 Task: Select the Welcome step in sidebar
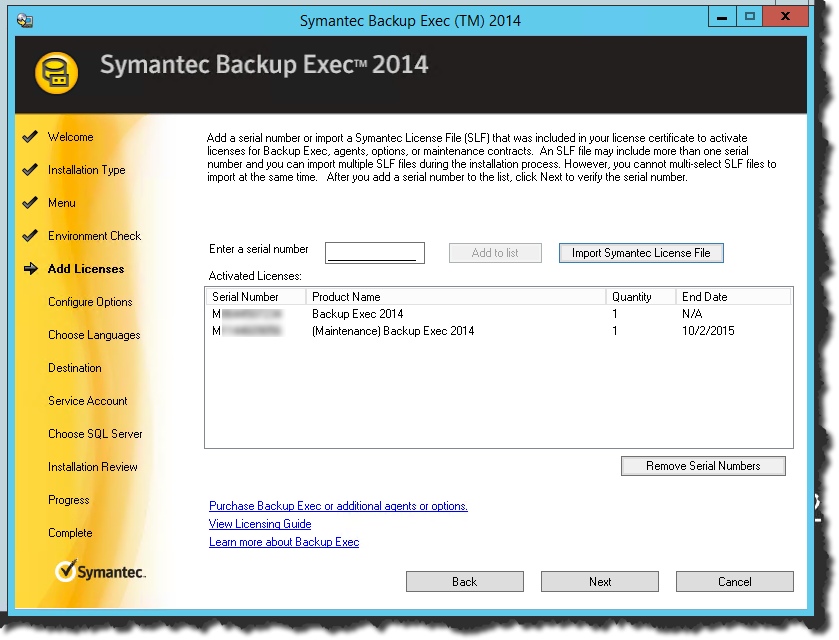tap(71, 136)
